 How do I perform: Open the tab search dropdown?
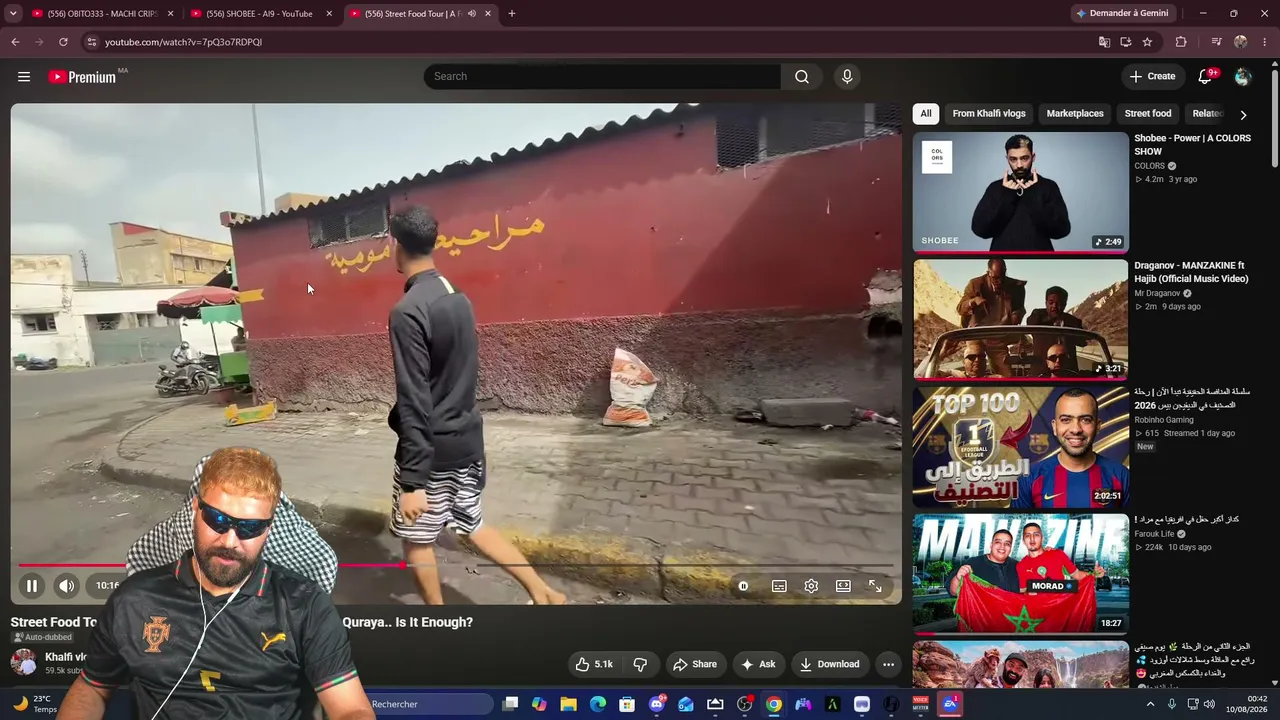coord(13,14)
